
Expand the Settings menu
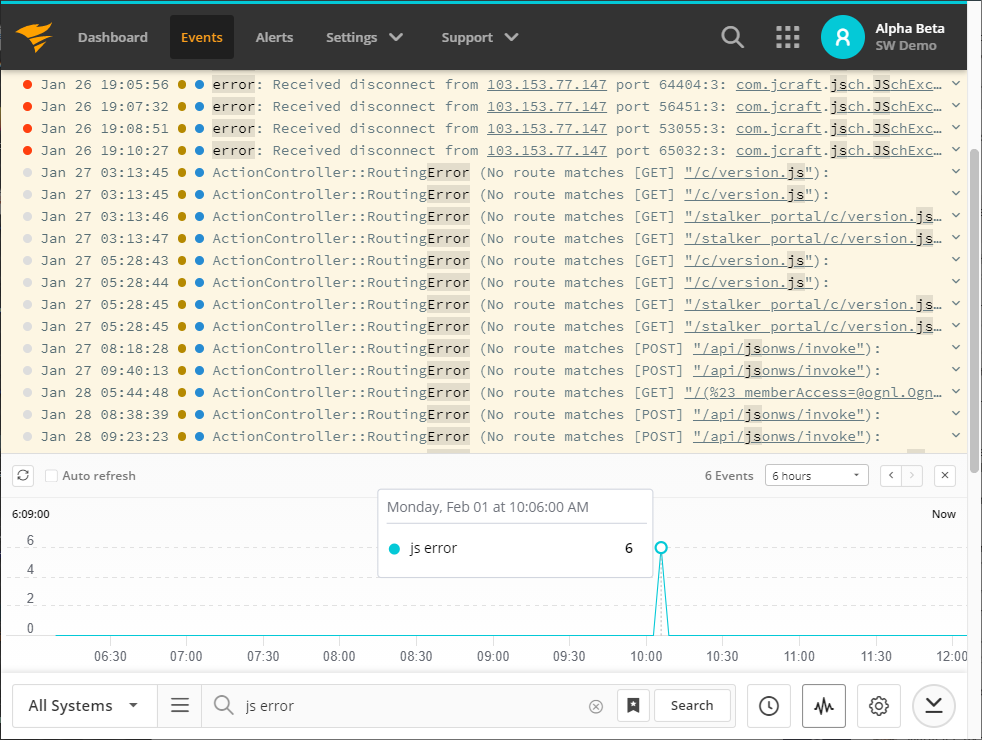tap(364, 38)
